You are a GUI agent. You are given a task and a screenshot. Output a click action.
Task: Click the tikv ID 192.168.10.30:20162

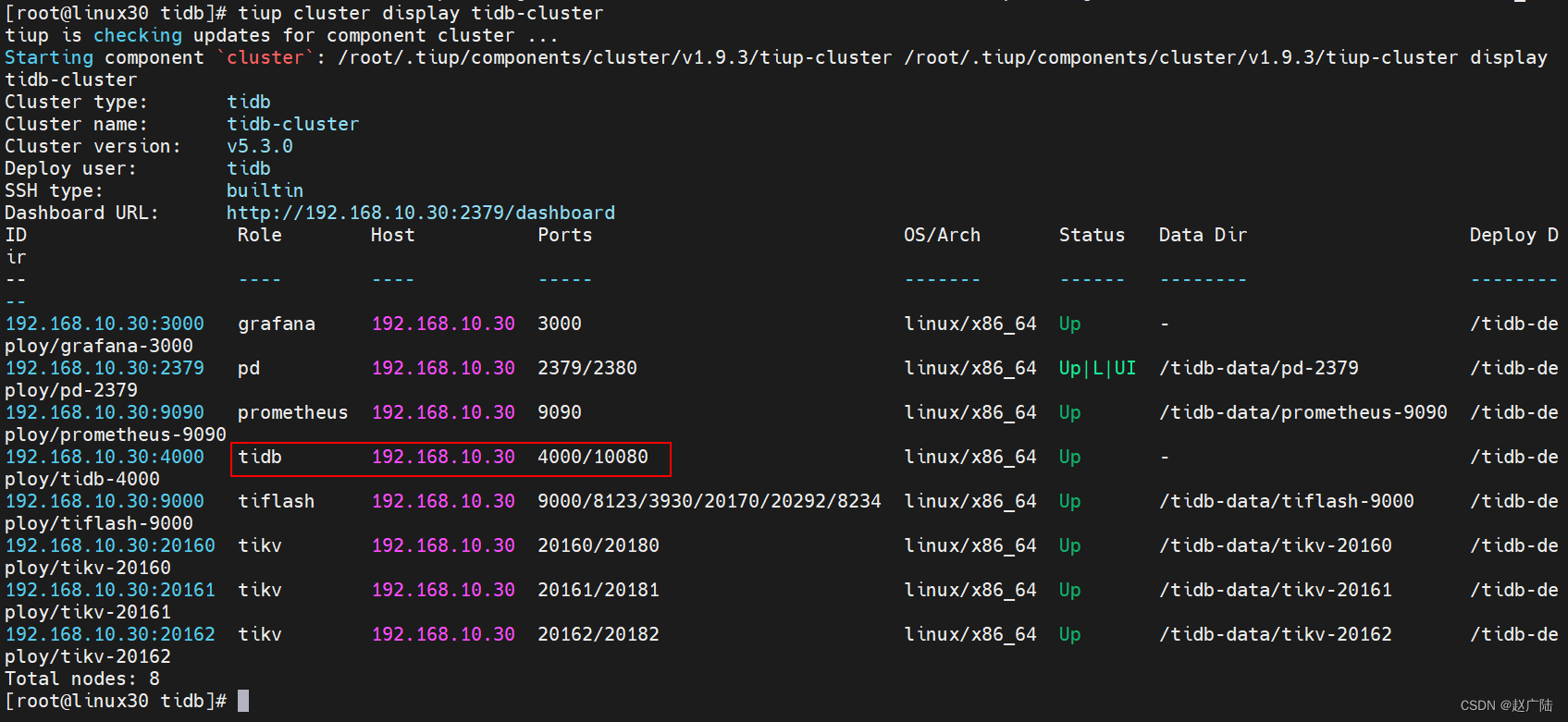110,634
